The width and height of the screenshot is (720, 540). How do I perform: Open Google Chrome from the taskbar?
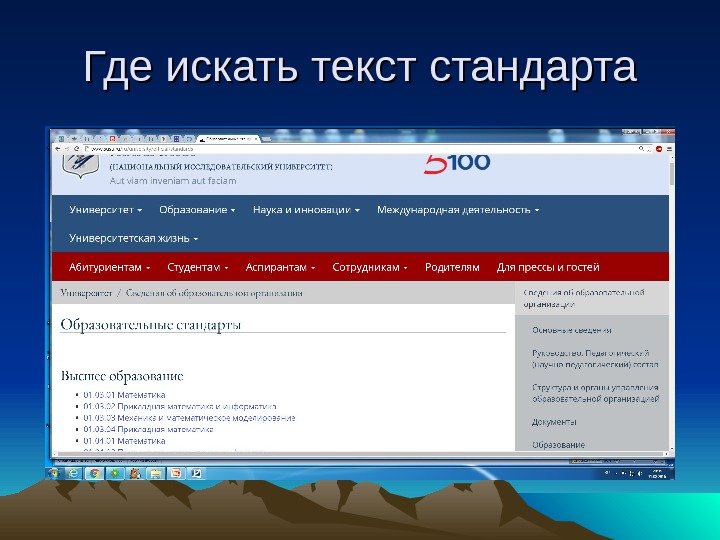[x=95, y=473]
